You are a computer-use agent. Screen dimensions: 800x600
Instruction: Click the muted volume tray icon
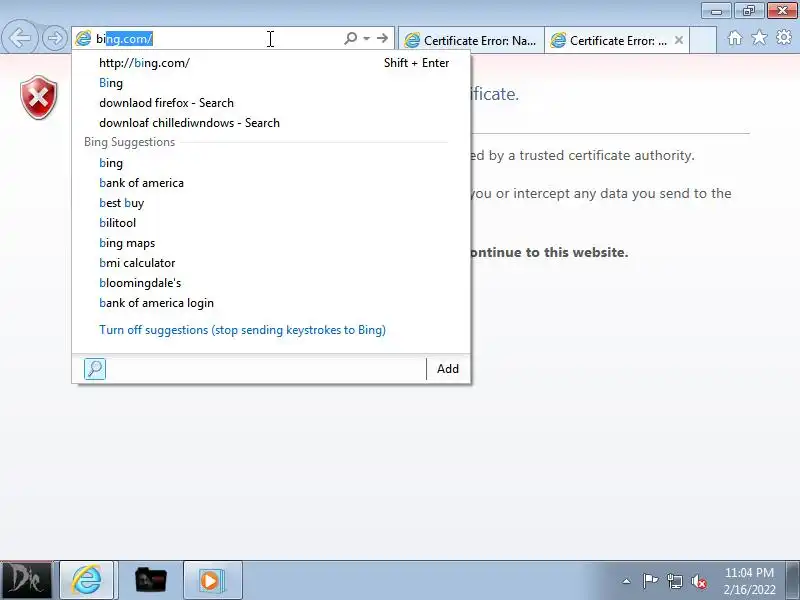coord(698,581)
